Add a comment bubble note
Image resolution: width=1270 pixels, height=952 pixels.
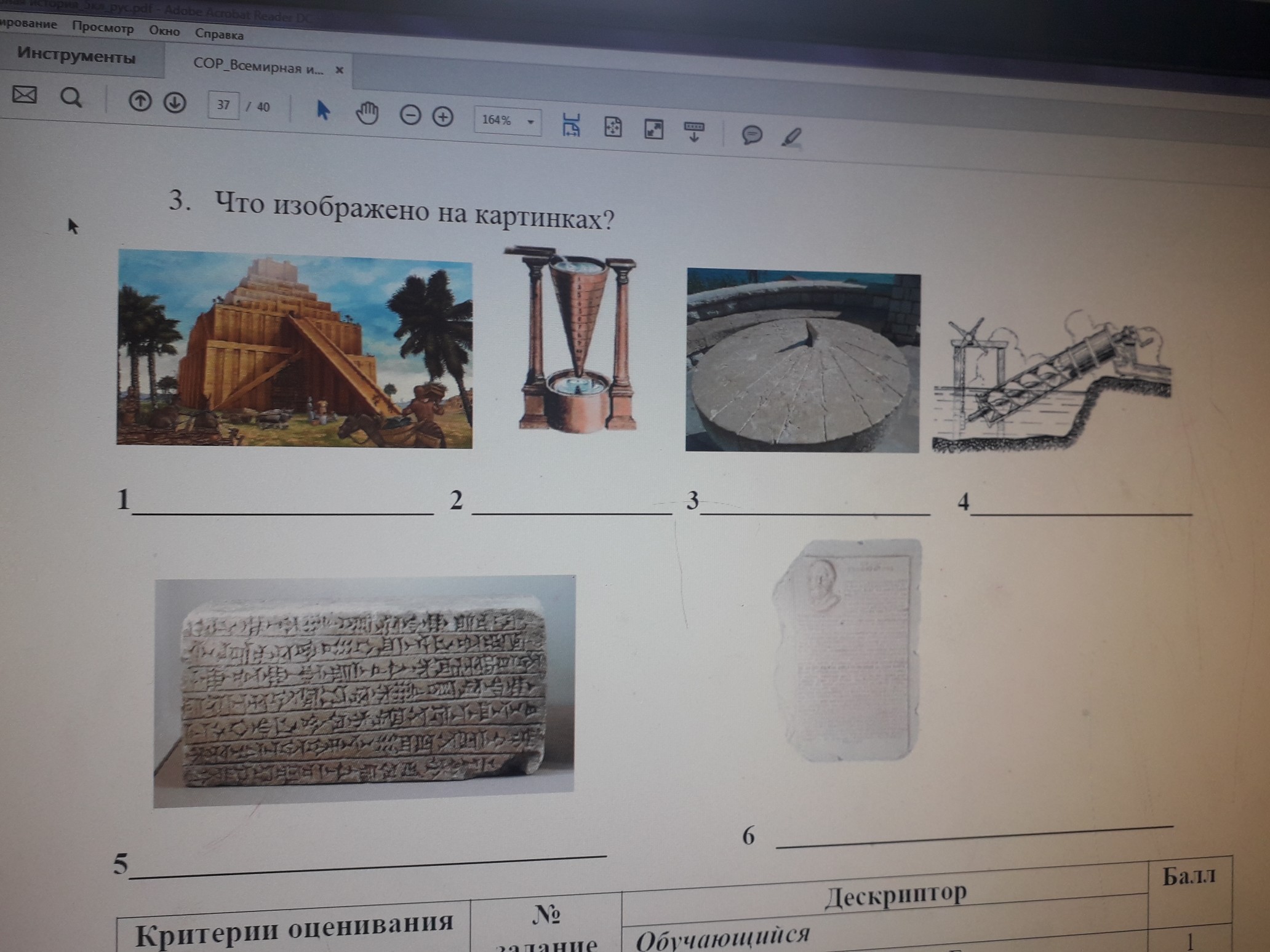click(x=752, y=135)
